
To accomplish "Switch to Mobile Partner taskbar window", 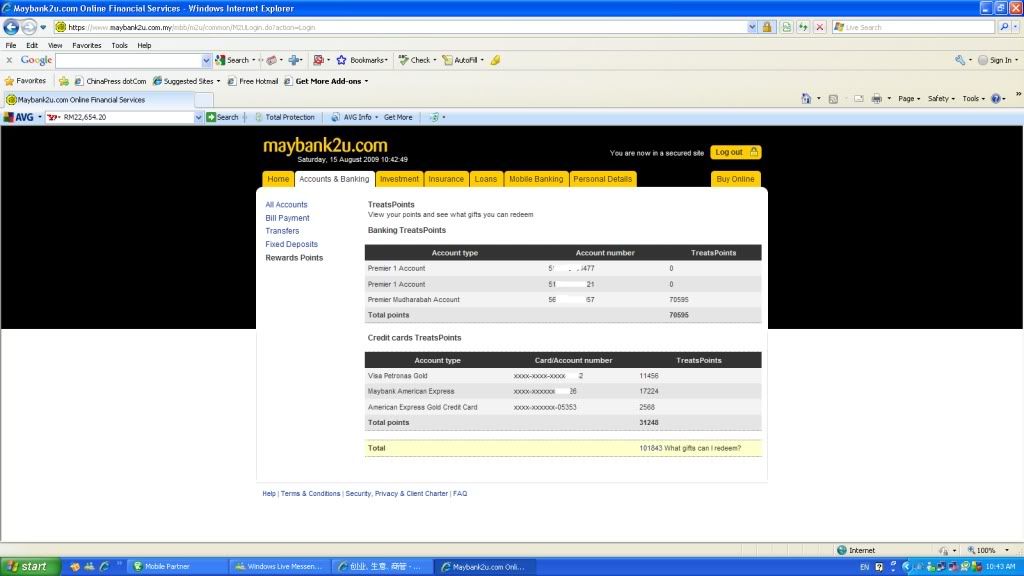I will pyautogui.click(x=176, y=566).
